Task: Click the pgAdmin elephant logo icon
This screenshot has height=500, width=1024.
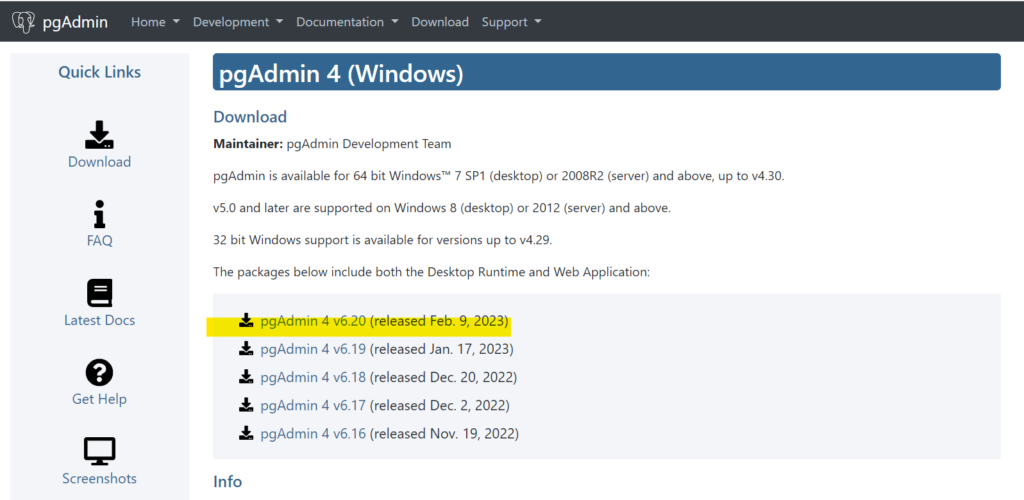Action: coord(24,22)
